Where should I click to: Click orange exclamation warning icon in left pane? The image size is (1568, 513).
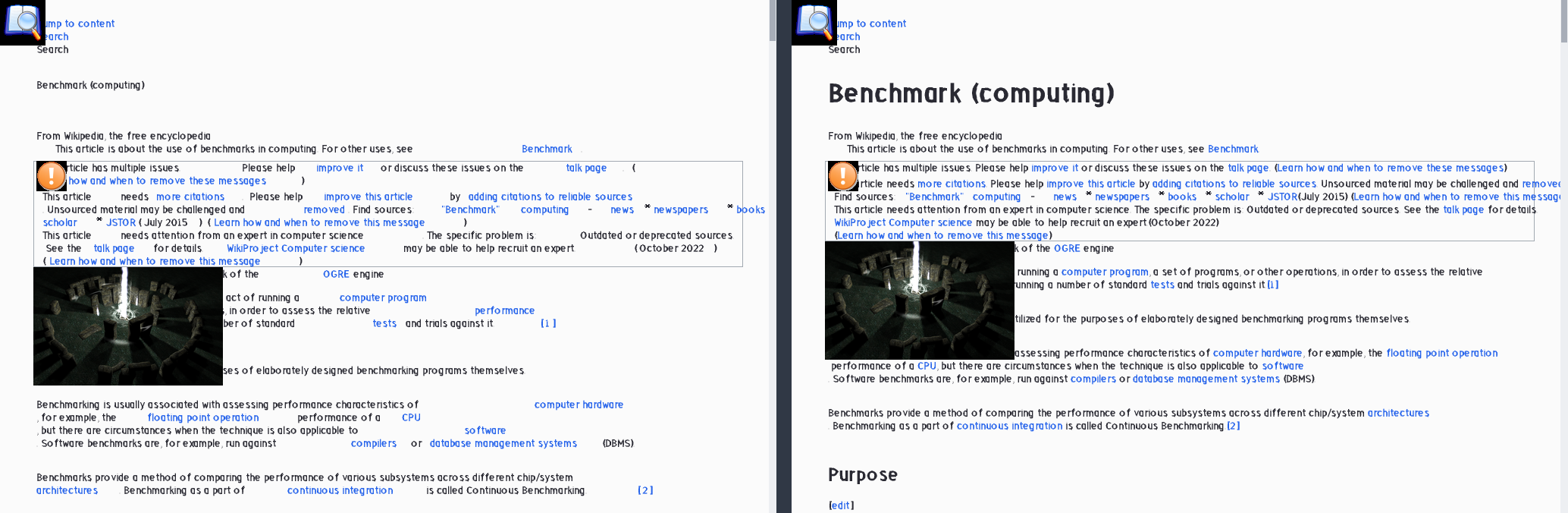click(x=52, y=176)
